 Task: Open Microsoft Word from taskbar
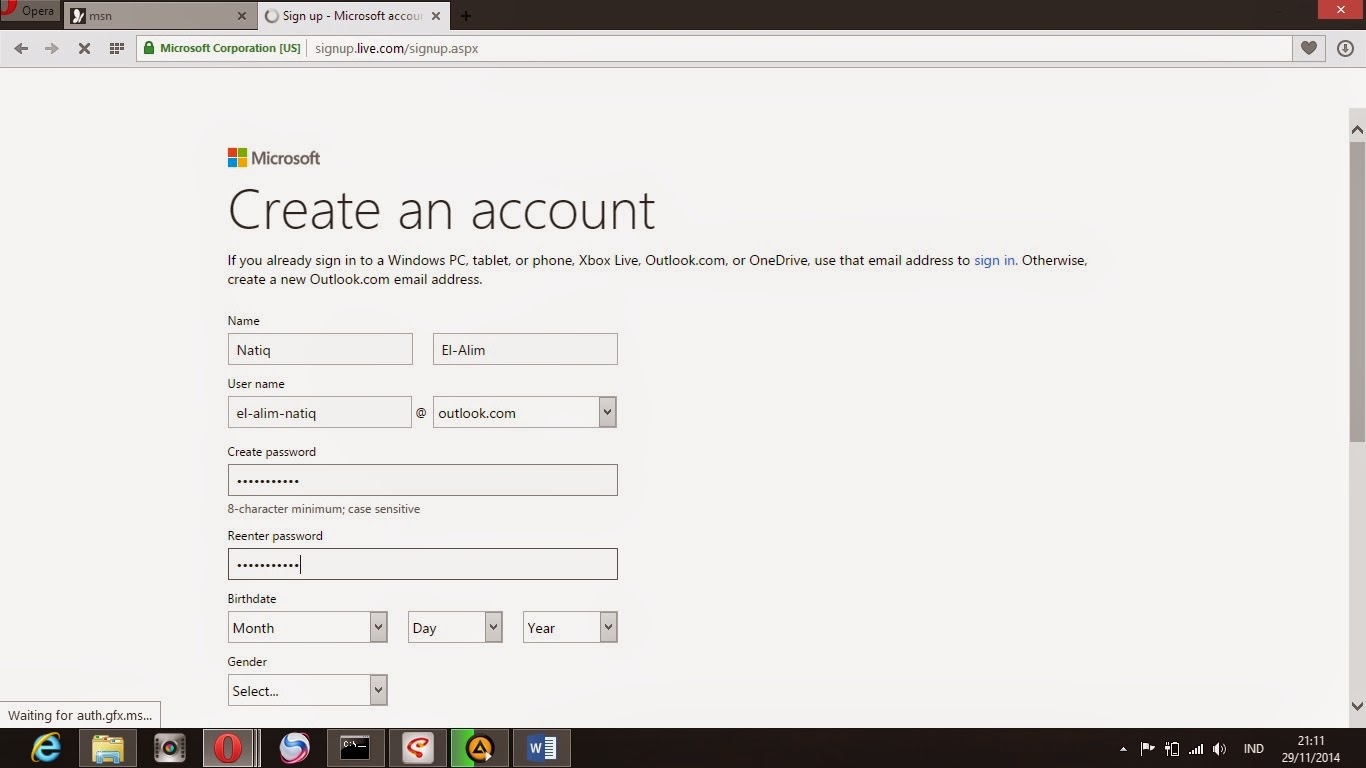point(542,748)
